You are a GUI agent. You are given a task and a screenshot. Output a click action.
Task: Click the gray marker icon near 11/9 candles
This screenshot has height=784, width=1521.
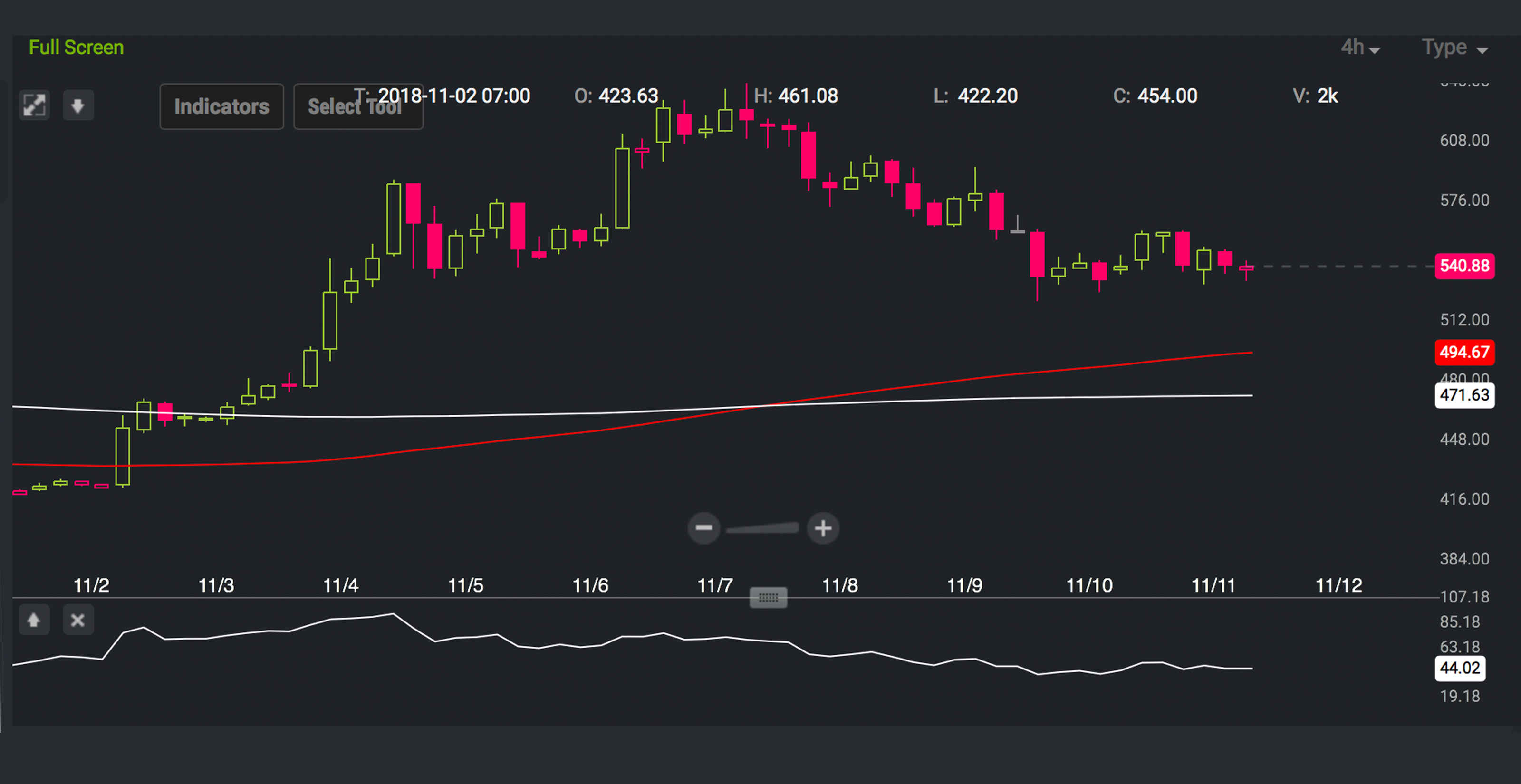point(1017,225)
